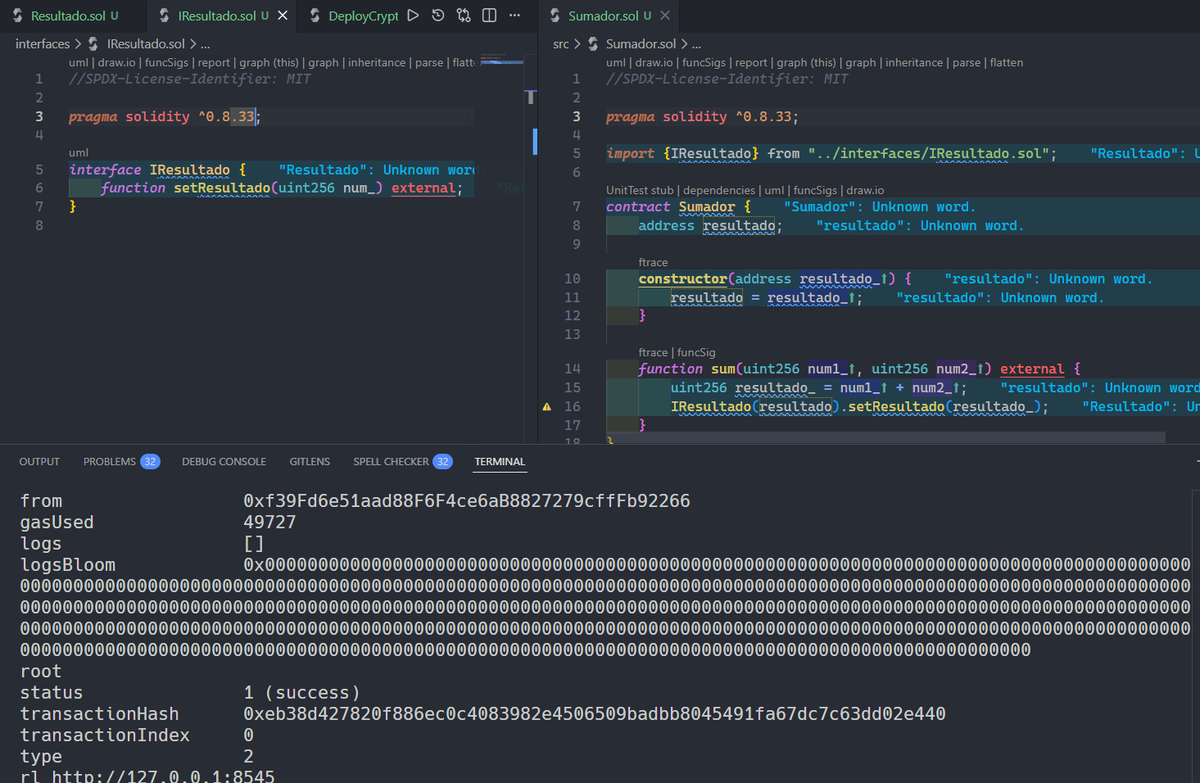
Task: Click ftrace lens above function sum
Action: 653,353
